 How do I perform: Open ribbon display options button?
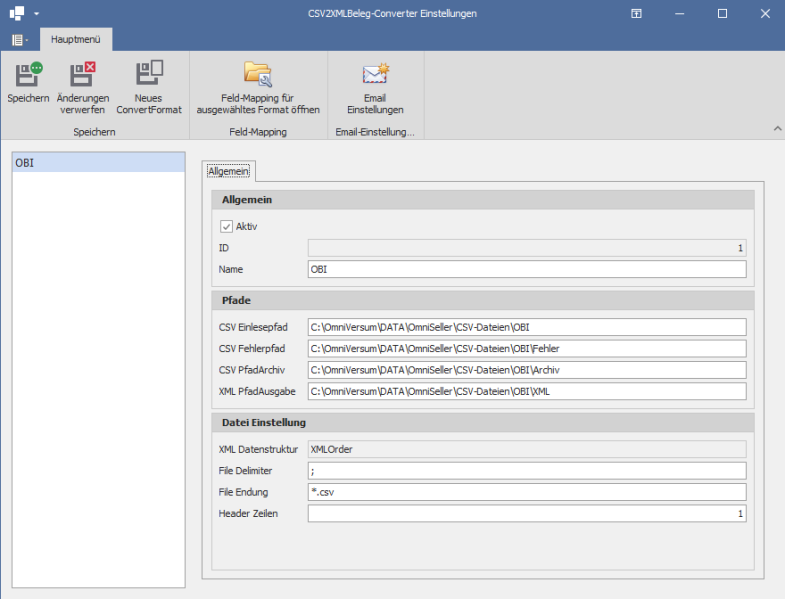pyautogui.click(x=636, y=14)
